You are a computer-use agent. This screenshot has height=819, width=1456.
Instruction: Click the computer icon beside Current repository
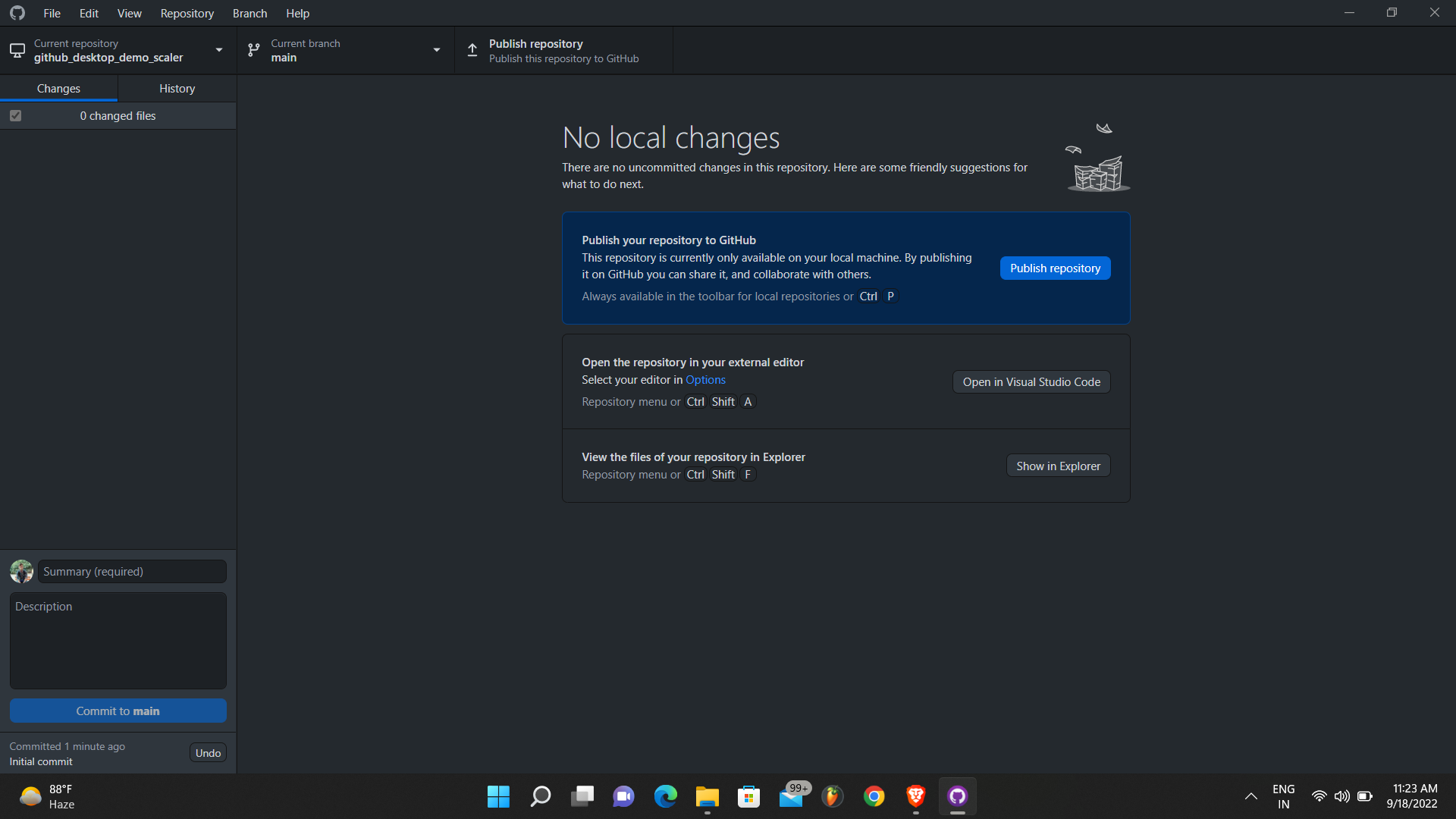coord(17,50)
